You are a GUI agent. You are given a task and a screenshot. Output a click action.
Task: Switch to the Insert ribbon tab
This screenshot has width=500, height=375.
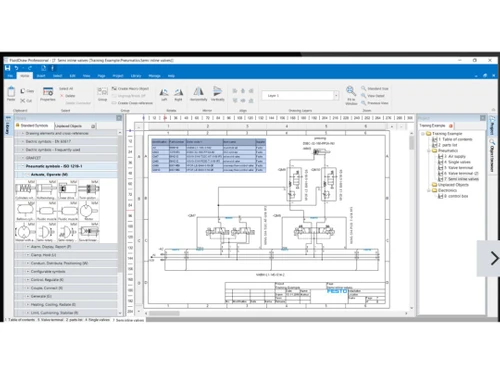(x=41, y=76)
